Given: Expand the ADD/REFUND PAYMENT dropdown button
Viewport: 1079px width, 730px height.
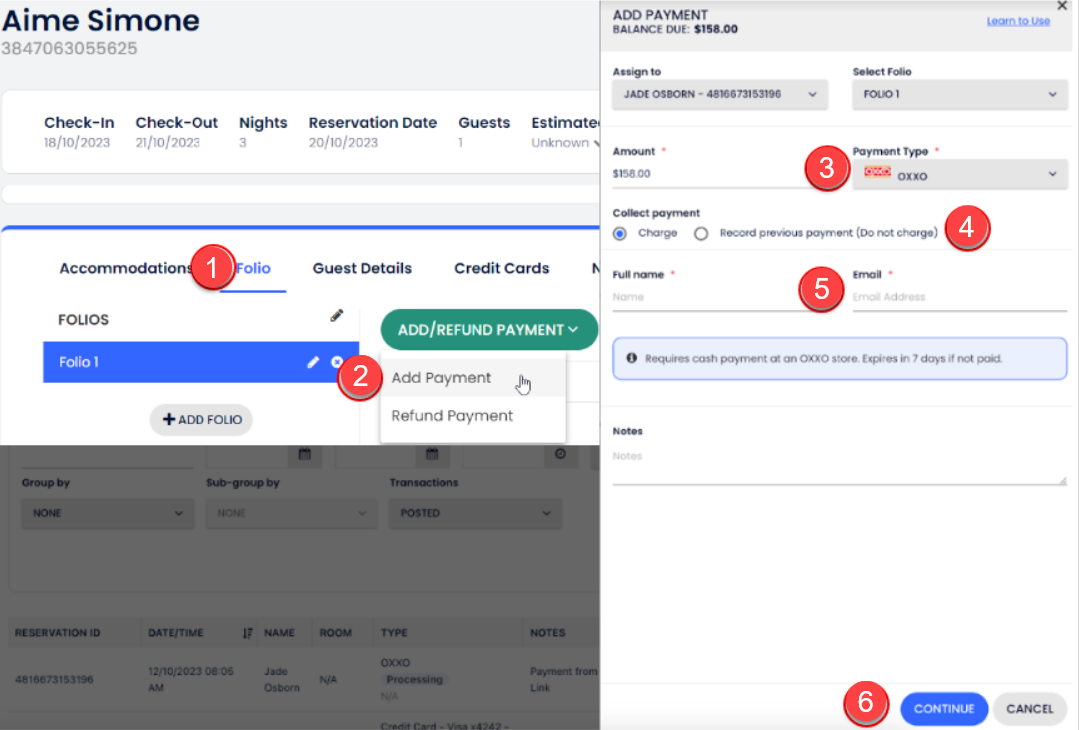Looking at the screenshot, I should (489, 330).
